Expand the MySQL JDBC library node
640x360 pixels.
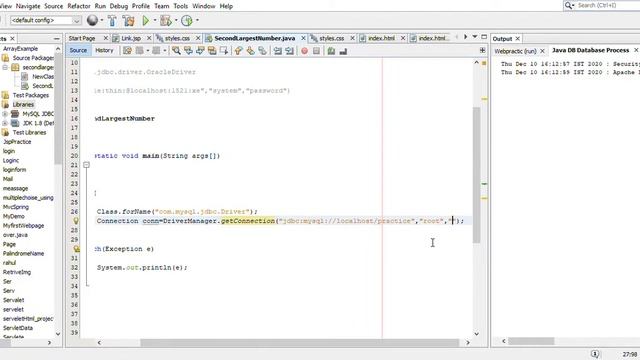click(5, 114)
